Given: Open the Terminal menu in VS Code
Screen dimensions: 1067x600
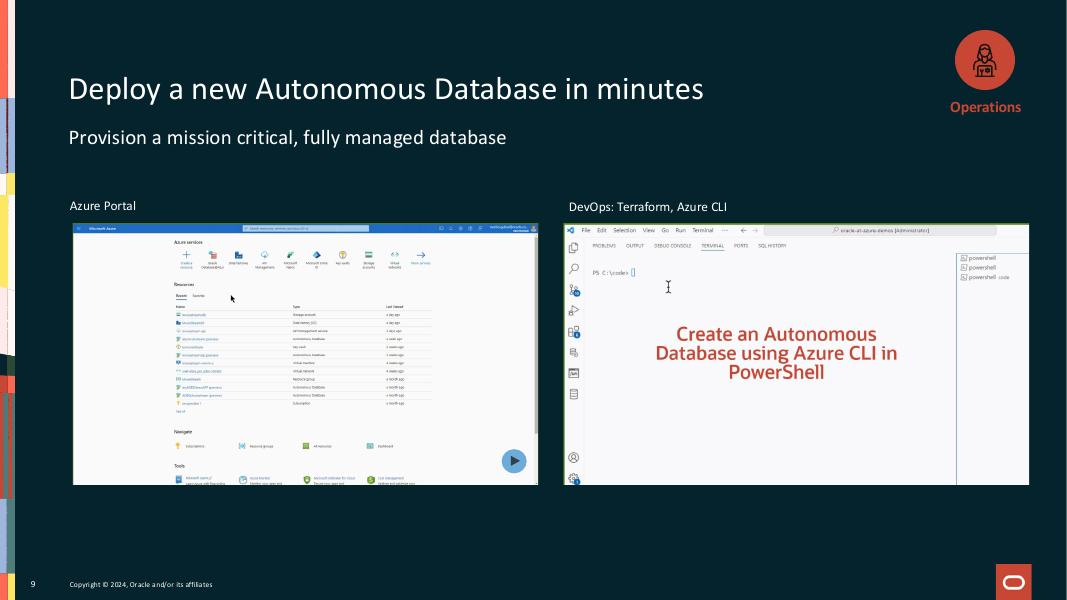Looking at the screenshot, I should 703,230.
